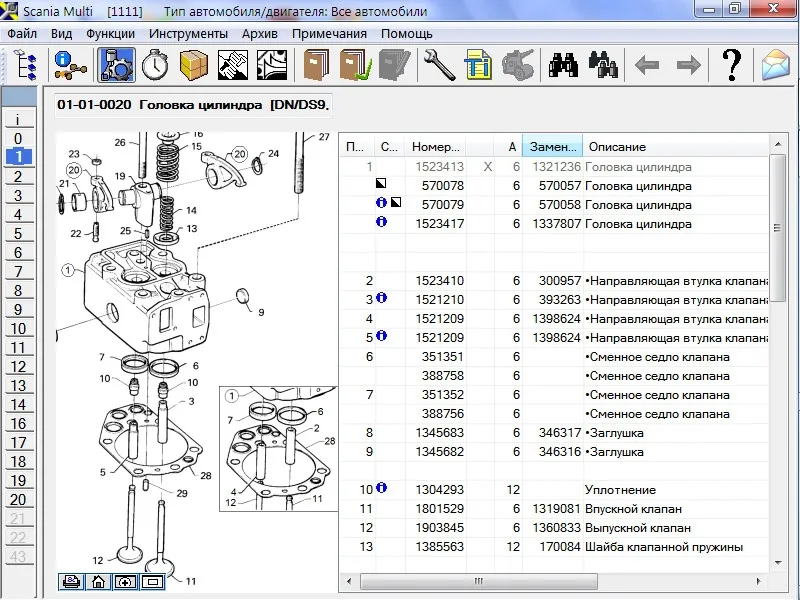Select Шайба клапанной пружины row

click(554, 546)
